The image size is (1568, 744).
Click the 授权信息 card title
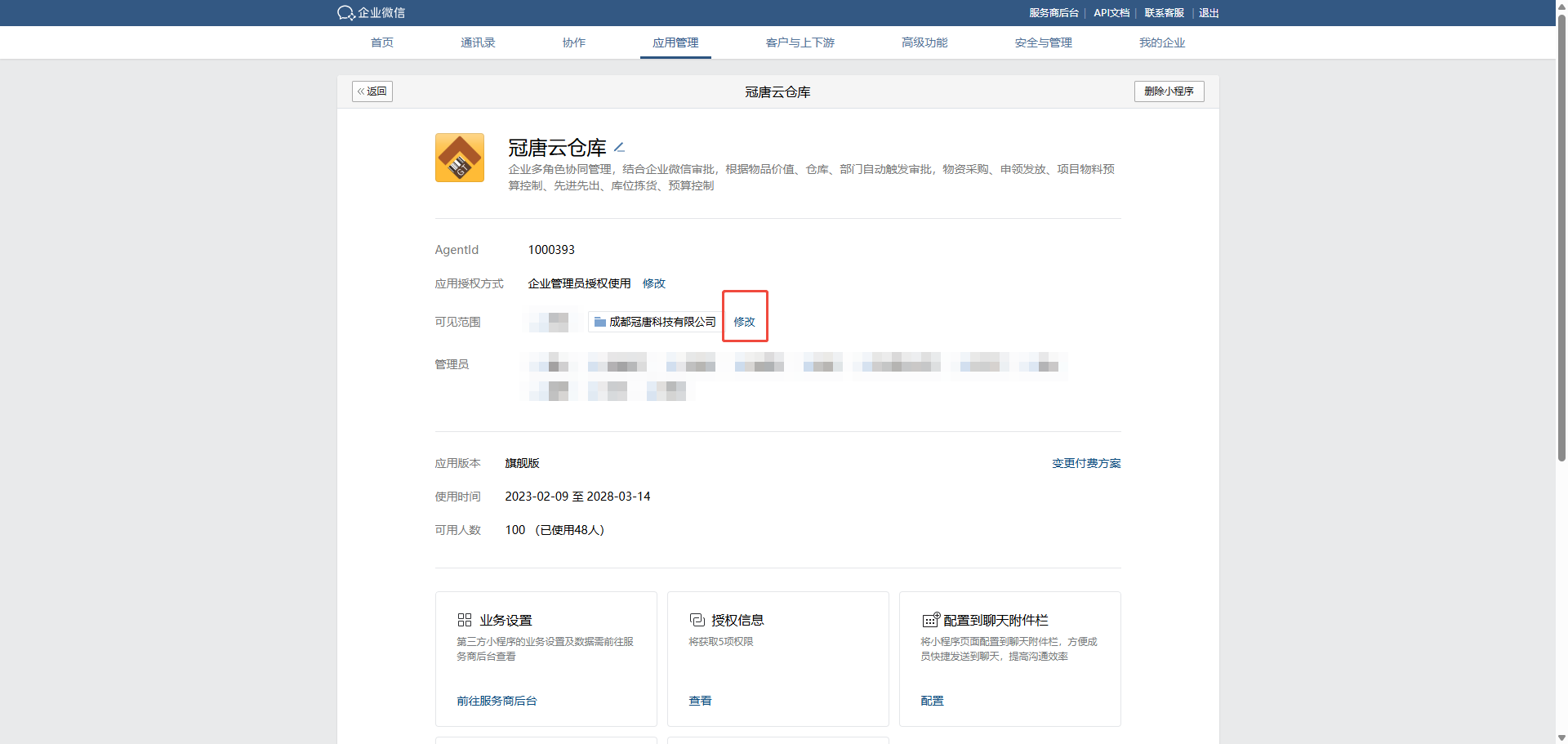(x=737, y=620)
